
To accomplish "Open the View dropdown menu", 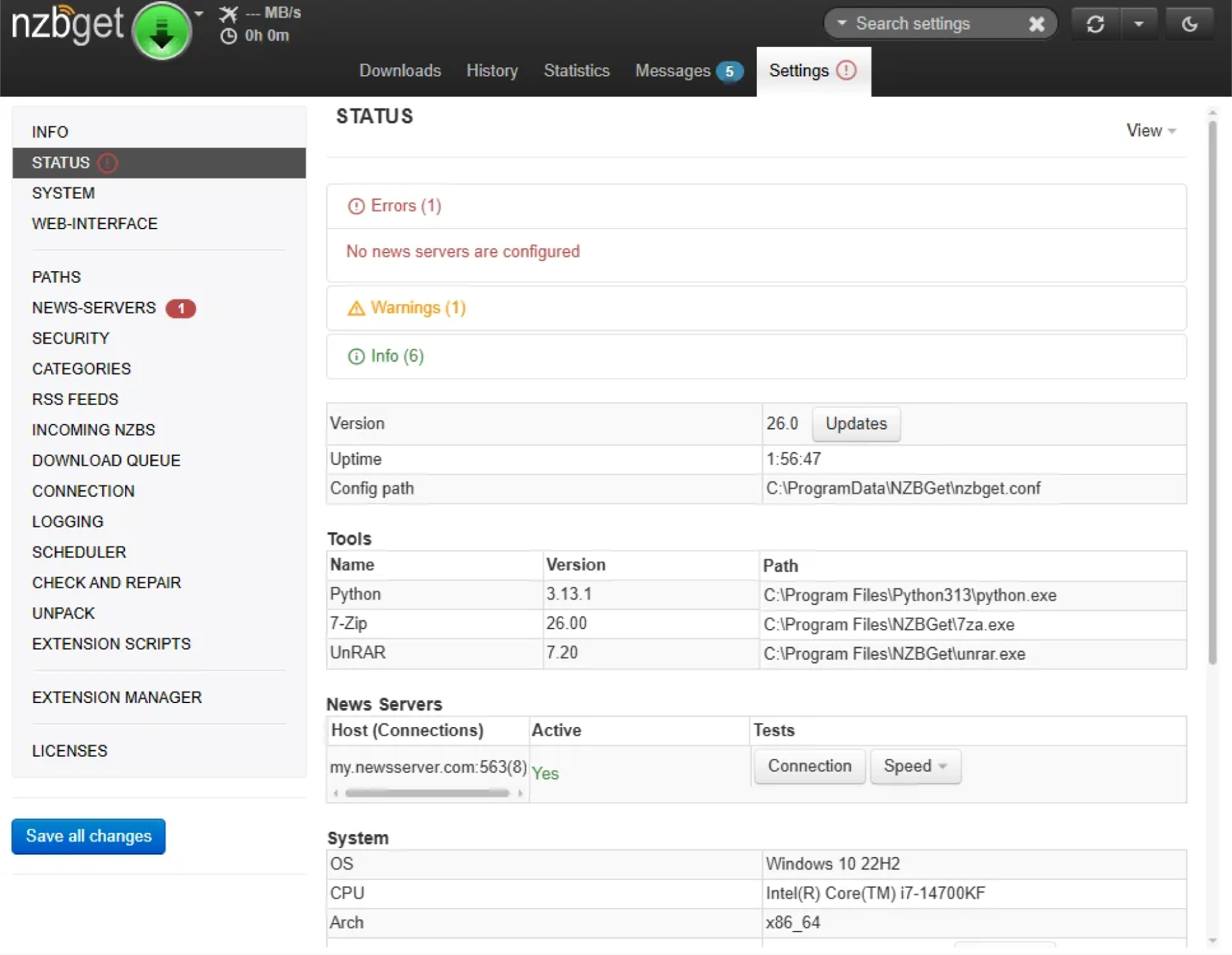I will (x=1150, y=131).
